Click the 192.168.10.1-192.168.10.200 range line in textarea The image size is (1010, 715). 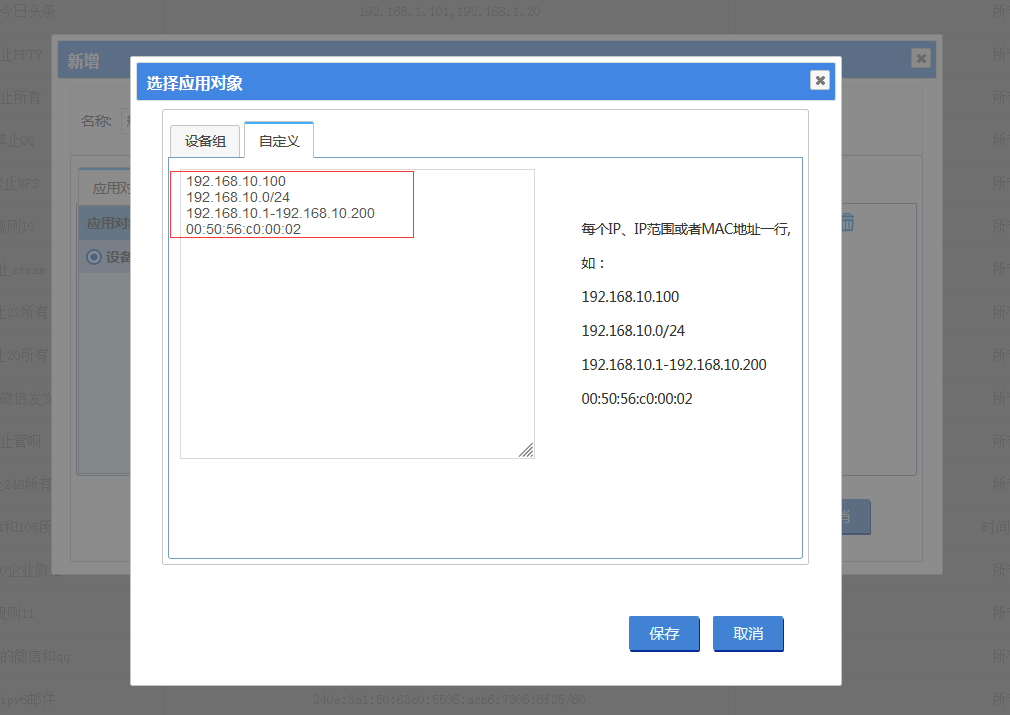280,213
